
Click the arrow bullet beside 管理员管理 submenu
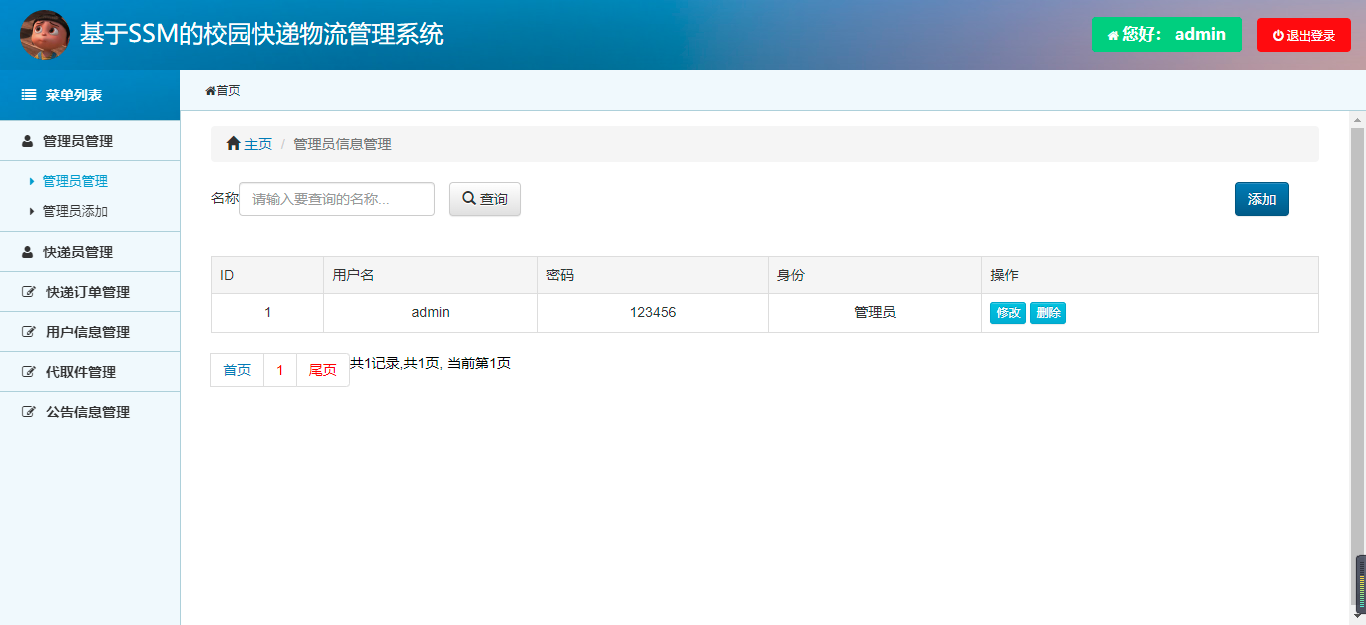click(32, 182)
